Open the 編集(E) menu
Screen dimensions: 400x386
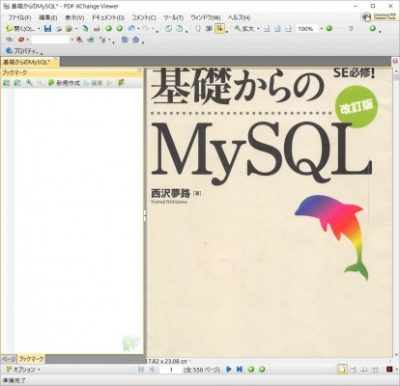point(48,17)
